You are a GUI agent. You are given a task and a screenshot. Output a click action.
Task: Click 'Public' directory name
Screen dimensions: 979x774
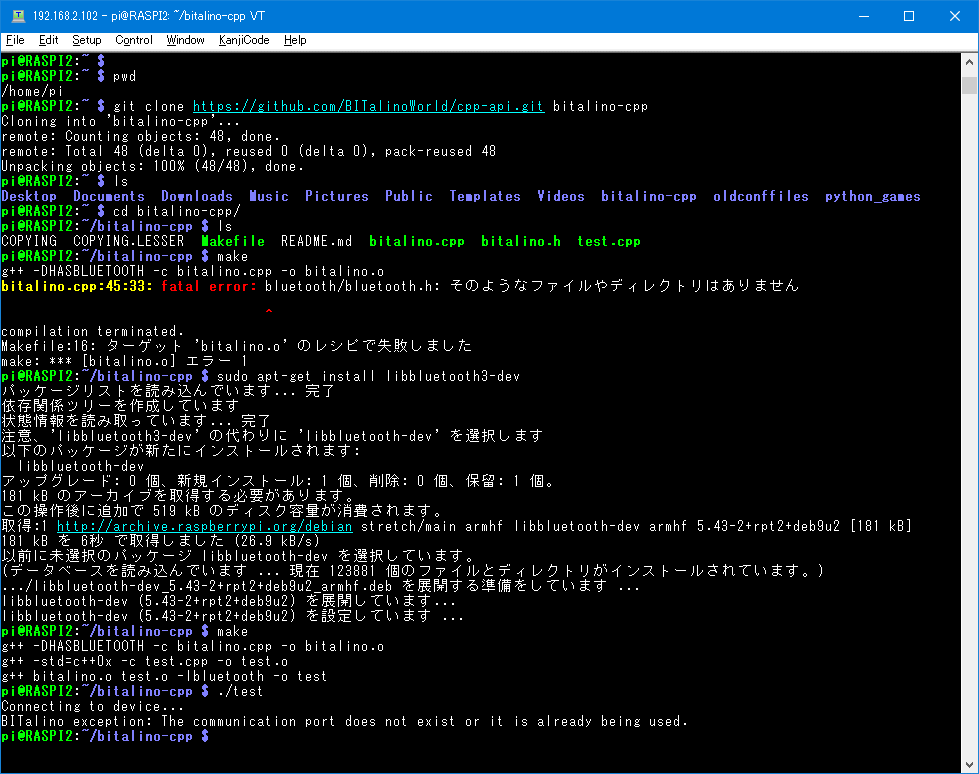408,196
